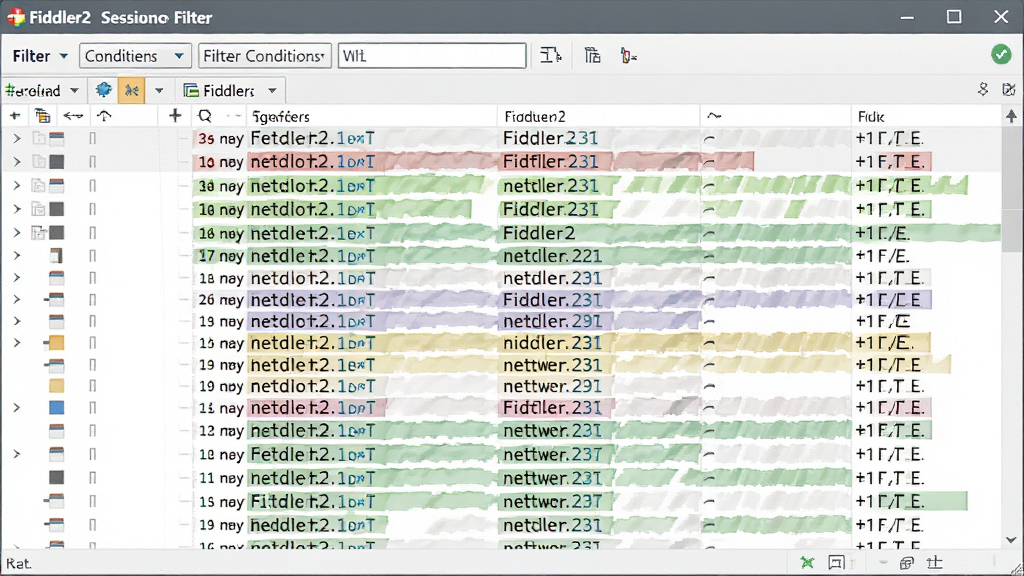Tick the small box in the 30 nay row
The width and height of the screenshot is (1024, 576).
(x=92, y=186)
